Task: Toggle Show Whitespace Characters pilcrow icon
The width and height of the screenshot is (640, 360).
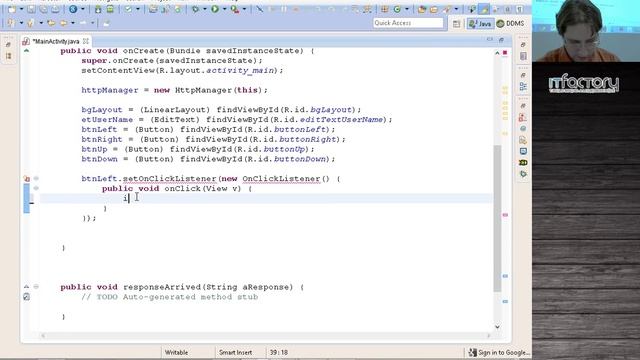Action: [x=520, y=9]
